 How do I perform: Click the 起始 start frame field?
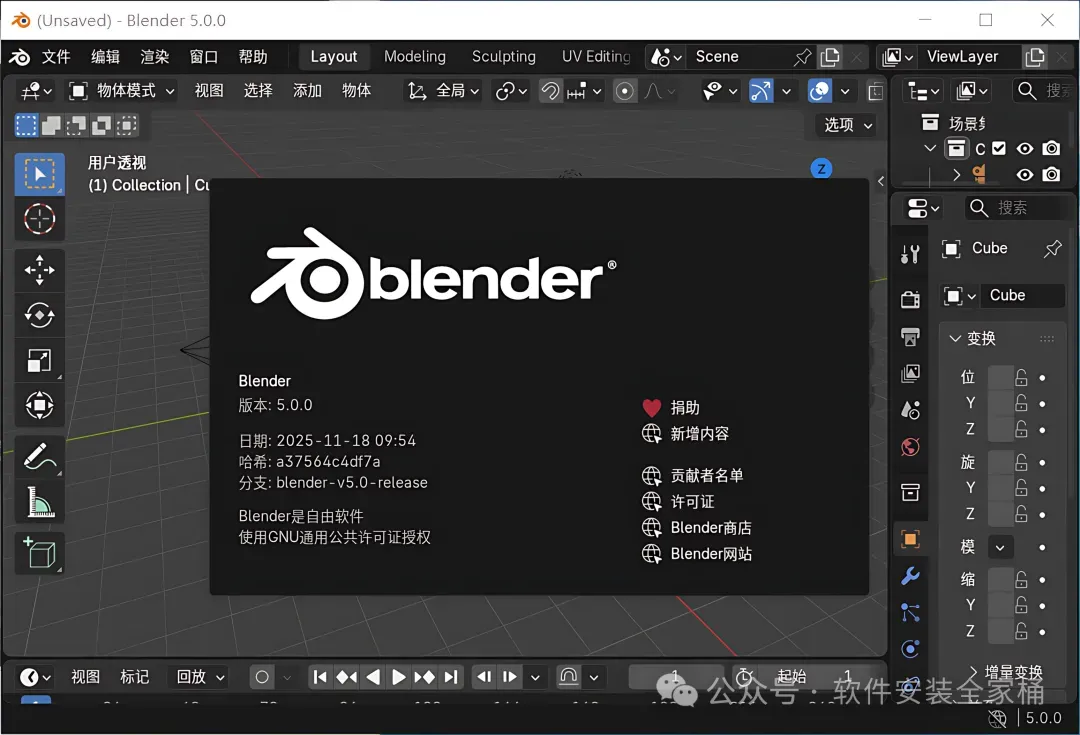(816, 677)
